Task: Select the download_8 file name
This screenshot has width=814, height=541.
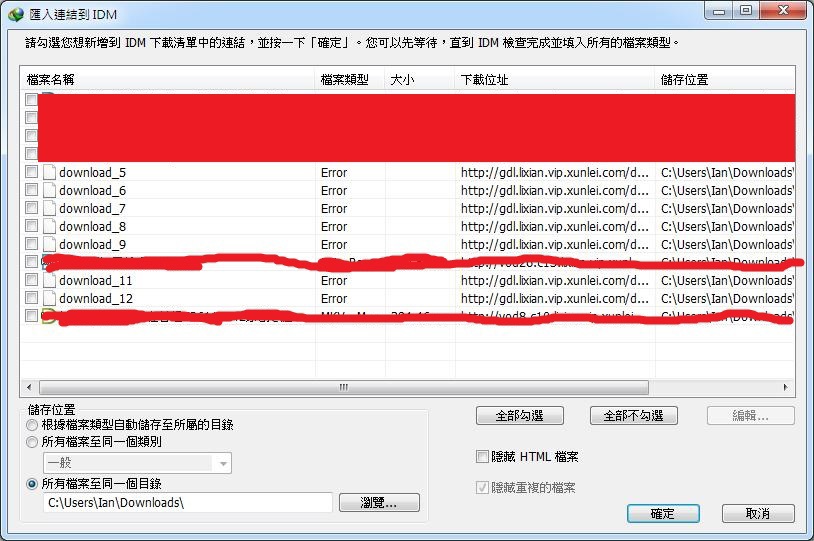Action: pyautogui.click(x=92, y=226)
